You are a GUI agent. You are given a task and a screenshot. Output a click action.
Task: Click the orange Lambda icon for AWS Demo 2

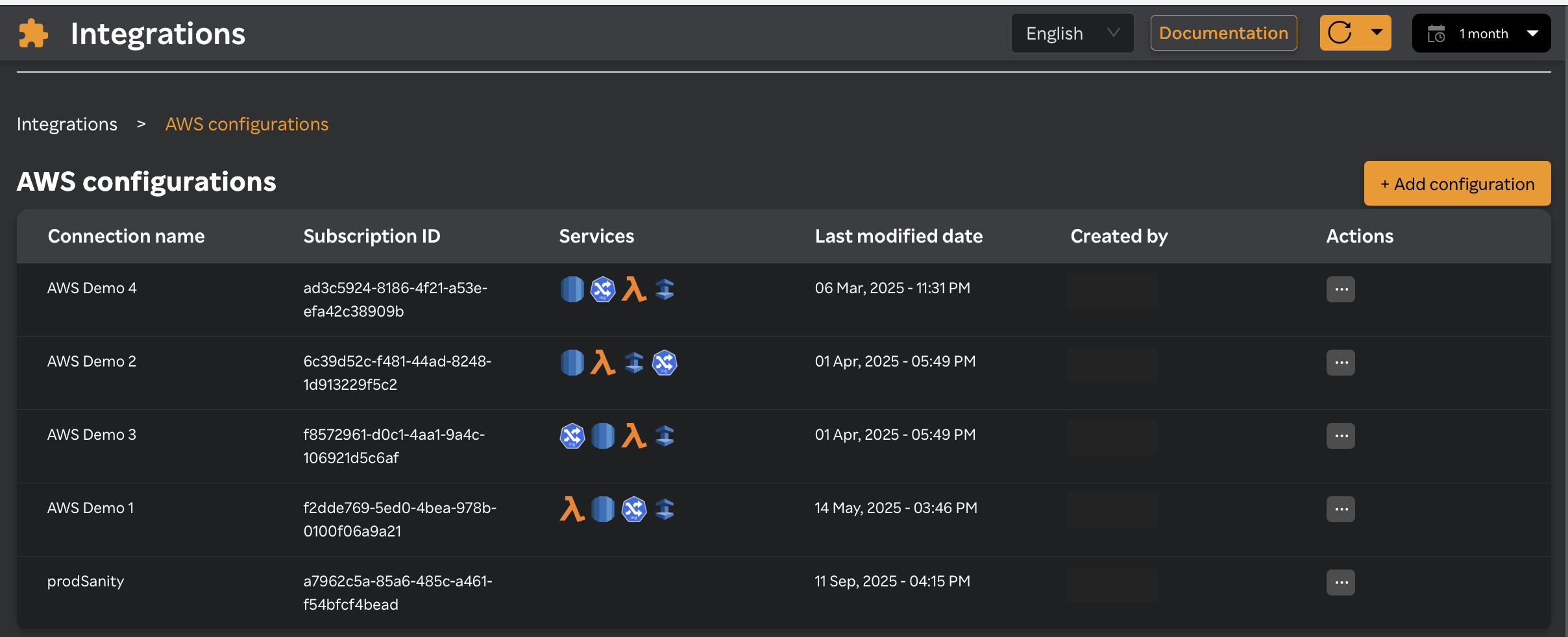tap(603, 363)
